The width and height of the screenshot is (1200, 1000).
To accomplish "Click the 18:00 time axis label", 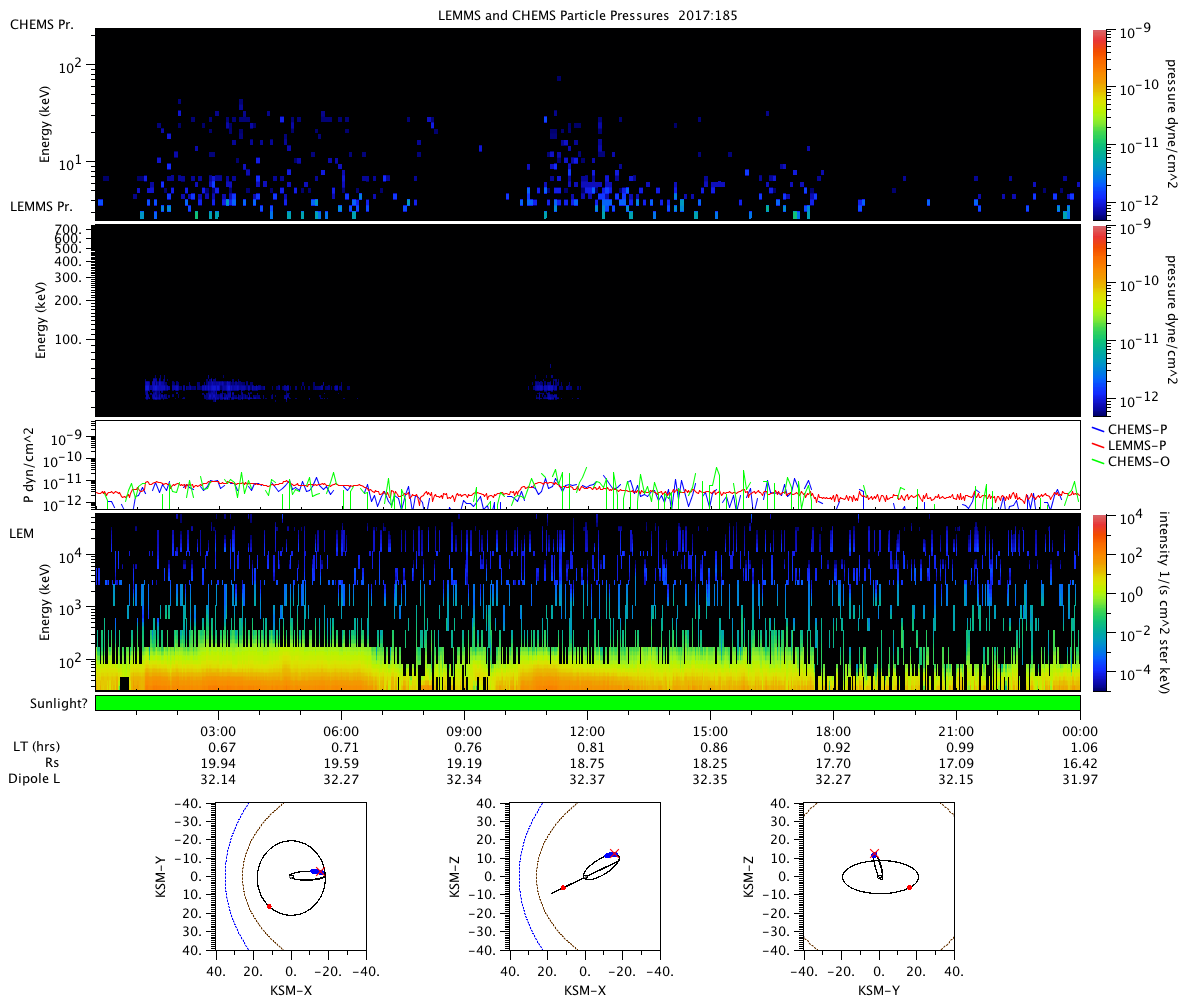I will pos(833,730).
